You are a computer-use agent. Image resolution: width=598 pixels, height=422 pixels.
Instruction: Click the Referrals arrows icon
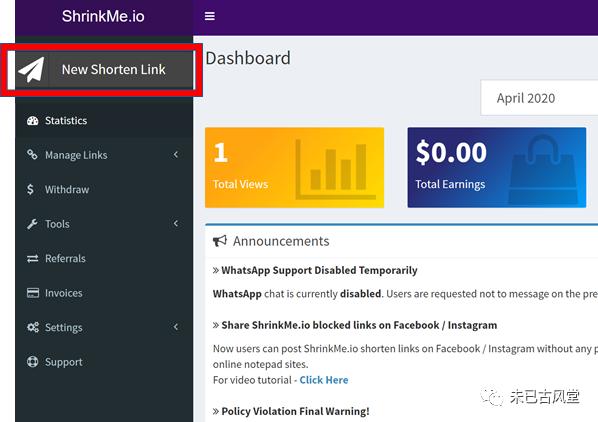tap(32, 258)
